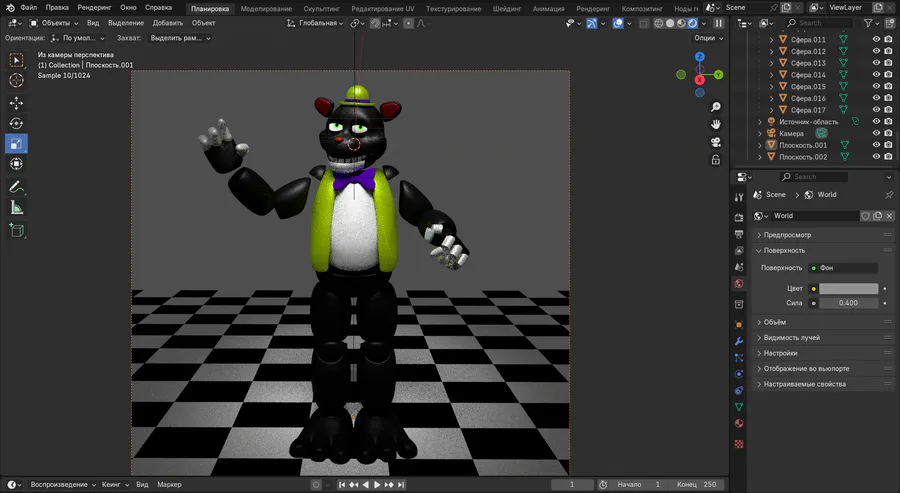Viewport: 900px width, 493px height.
Task: Open the Physics properties tab
Action: point(739,374)
